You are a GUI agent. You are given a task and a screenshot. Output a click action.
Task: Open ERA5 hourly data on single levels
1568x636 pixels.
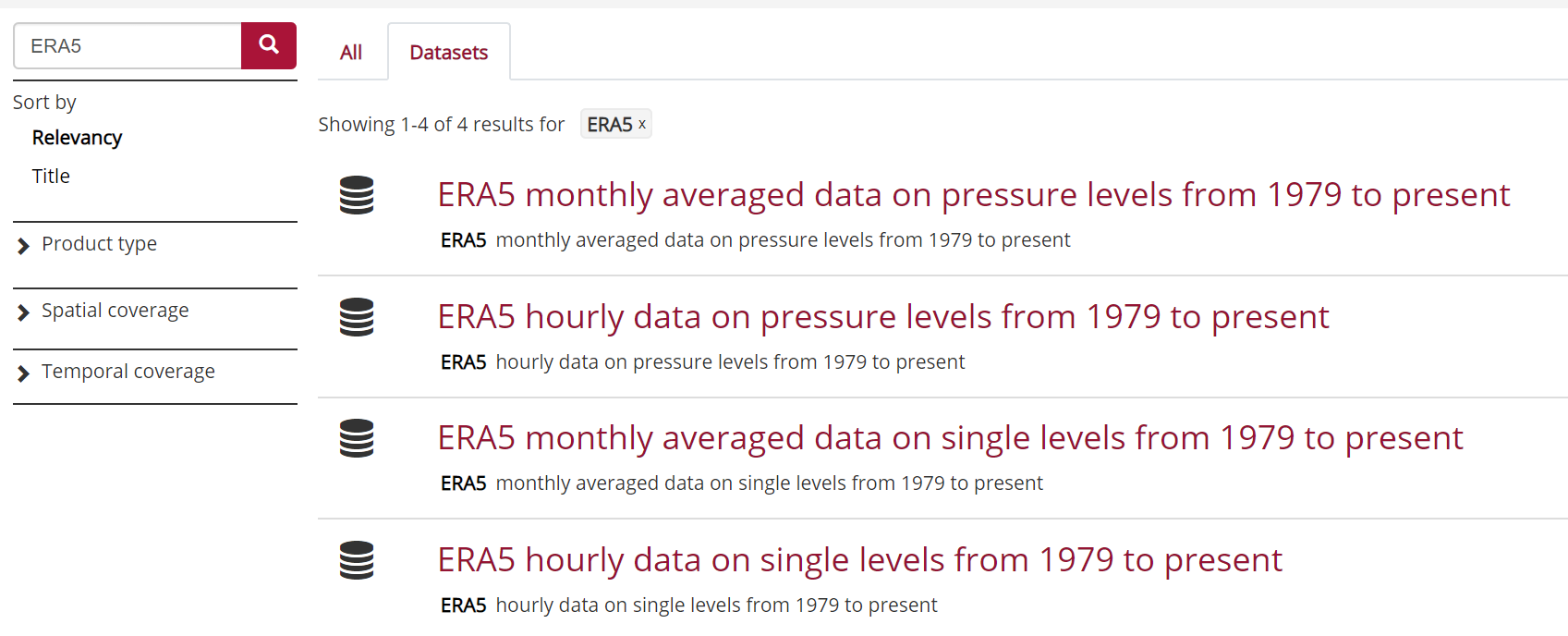pyautogui.click(x=860, y=560)
